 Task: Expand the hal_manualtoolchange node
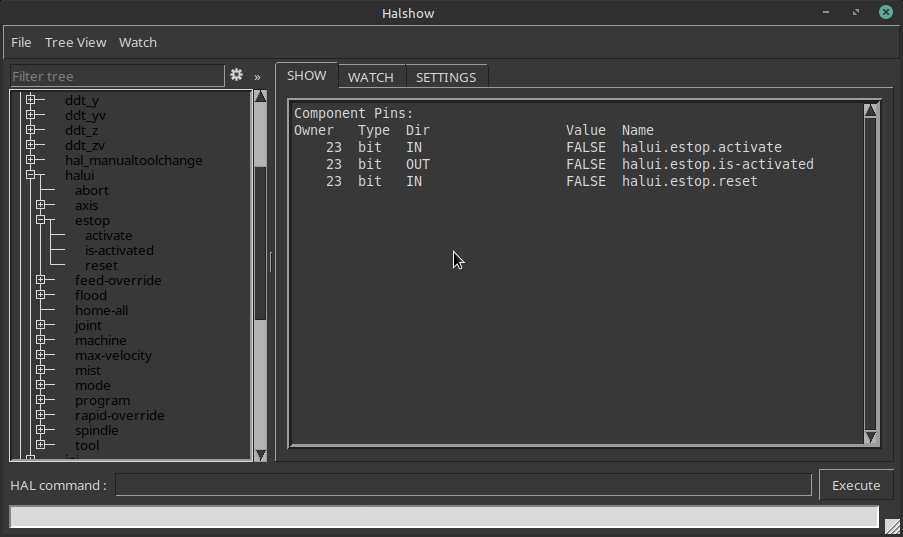tap(31, 160)
